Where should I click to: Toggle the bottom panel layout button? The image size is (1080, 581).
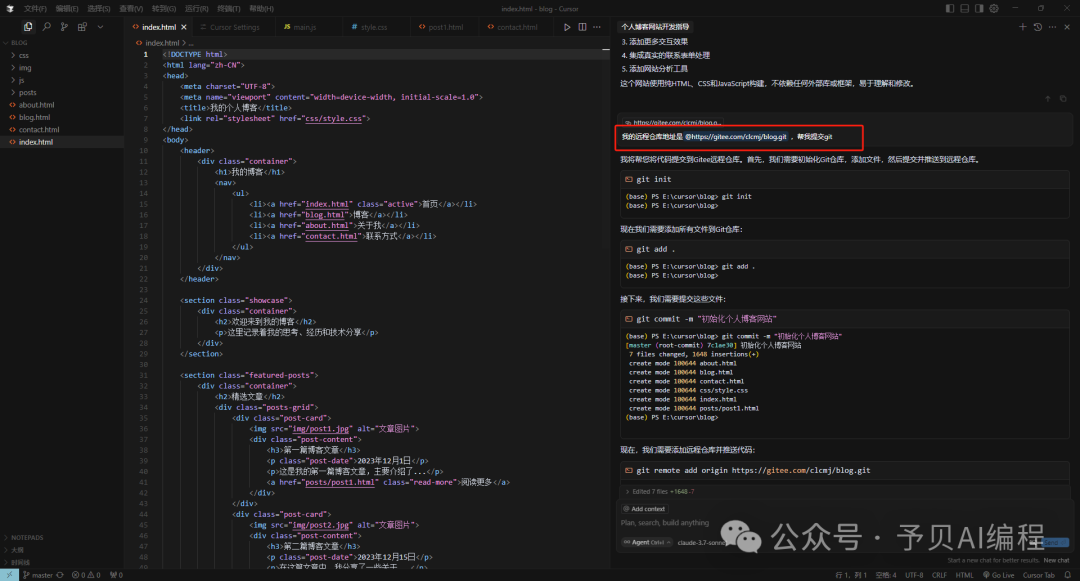coord(962,8)
